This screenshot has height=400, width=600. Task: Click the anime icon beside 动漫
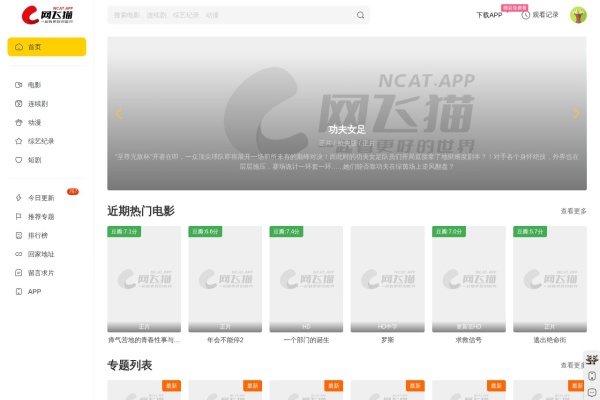click(18, 122)
